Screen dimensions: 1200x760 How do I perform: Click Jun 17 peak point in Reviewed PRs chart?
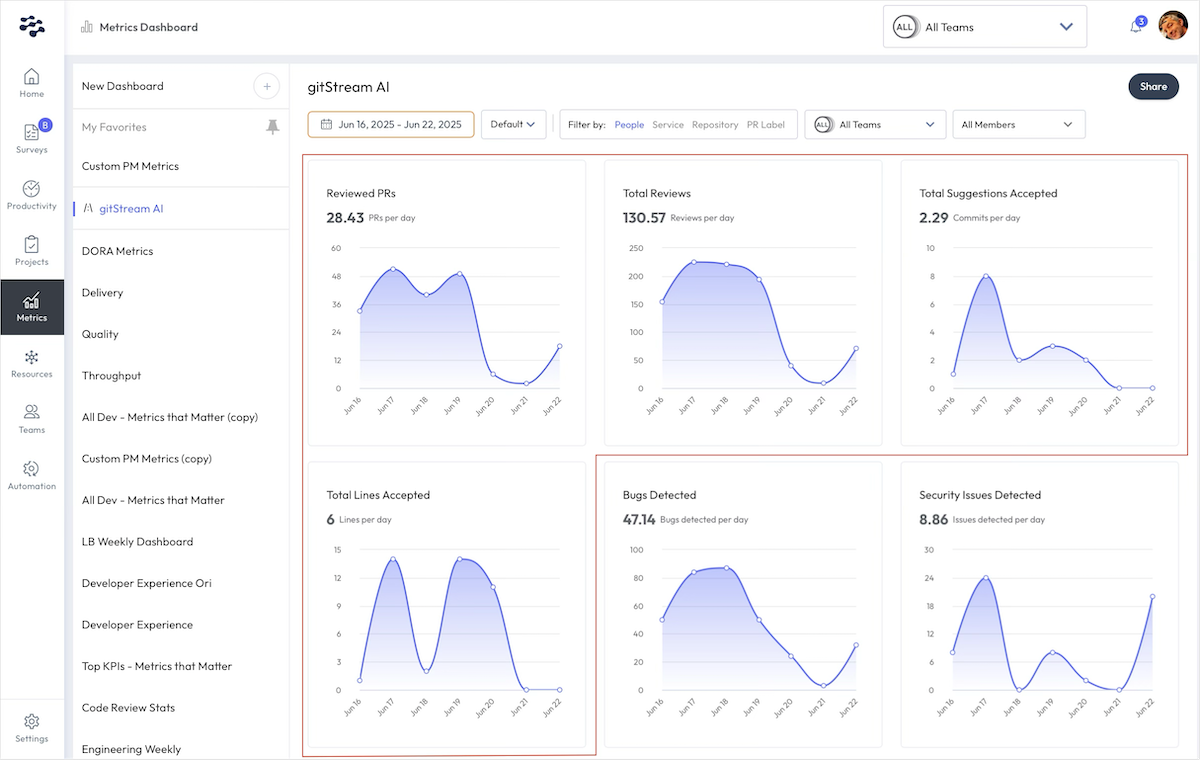[x=393, y=269]
